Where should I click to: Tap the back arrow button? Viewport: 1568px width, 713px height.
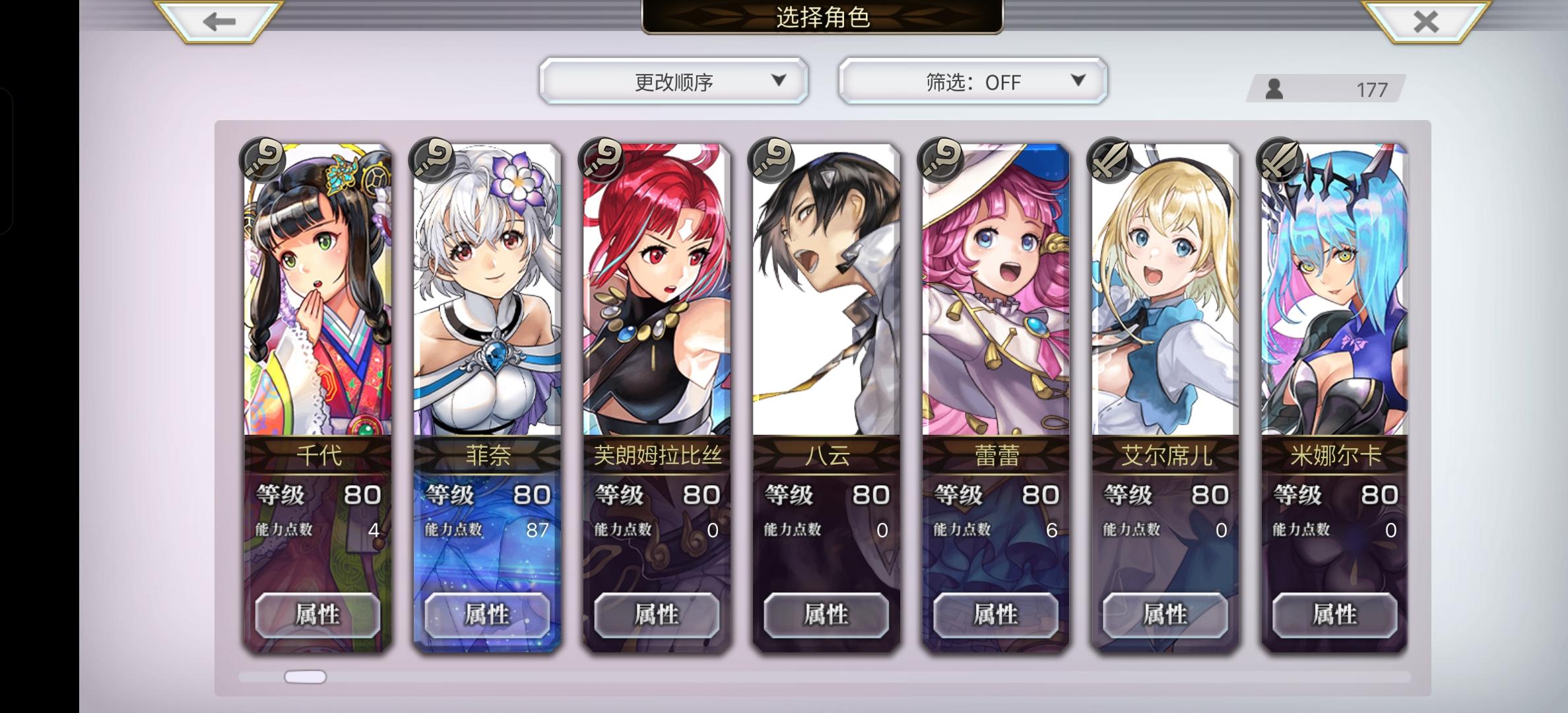tap(218, 22)
